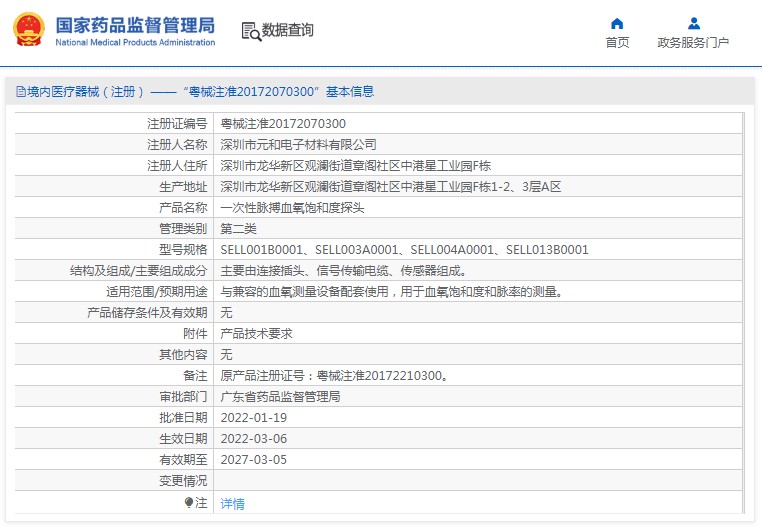Click the 型号规格 label
Image resolution: width=762 pixels, height=527 pixels.
coord(183,249)
